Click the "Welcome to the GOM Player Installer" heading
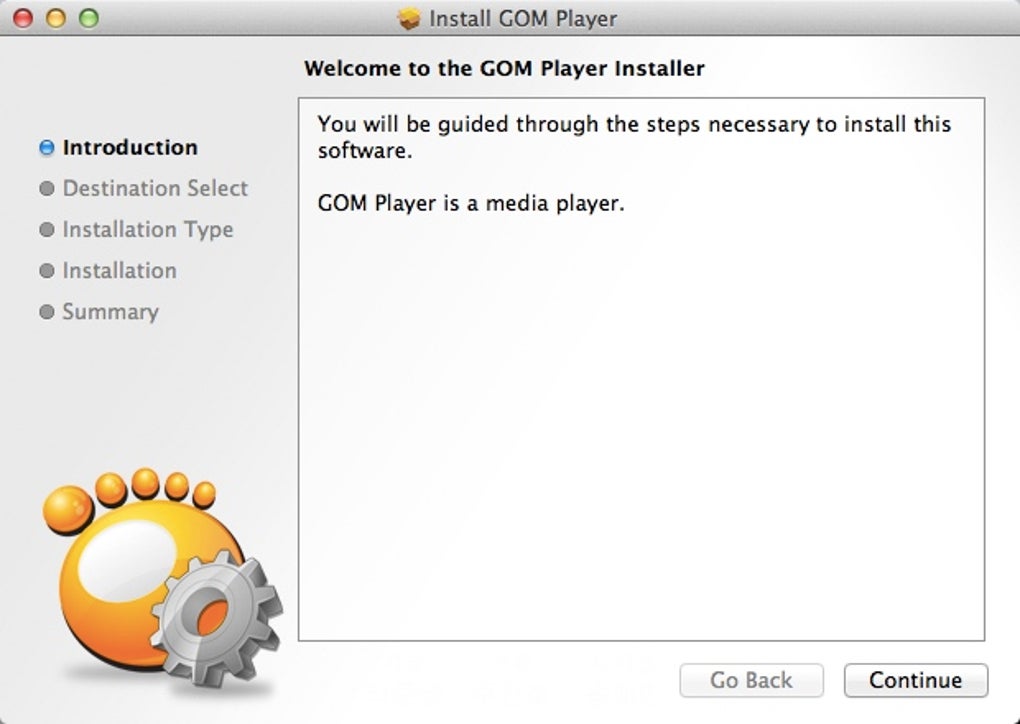Image resolution: width=1020 pixels, height=724 pixels. pos(504,69)
